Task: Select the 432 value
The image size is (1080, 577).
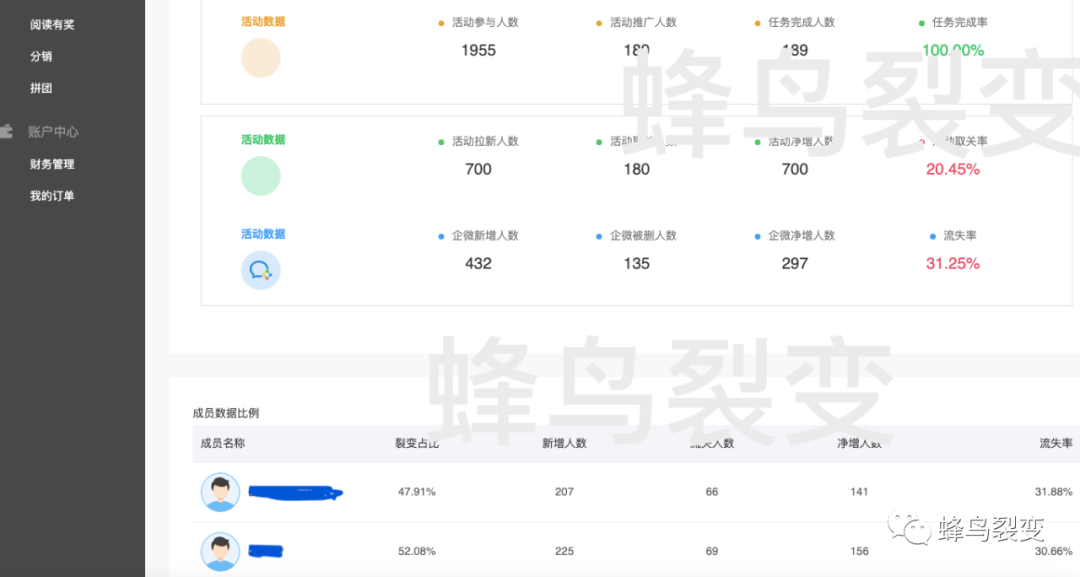Action: tap(478, 264)
